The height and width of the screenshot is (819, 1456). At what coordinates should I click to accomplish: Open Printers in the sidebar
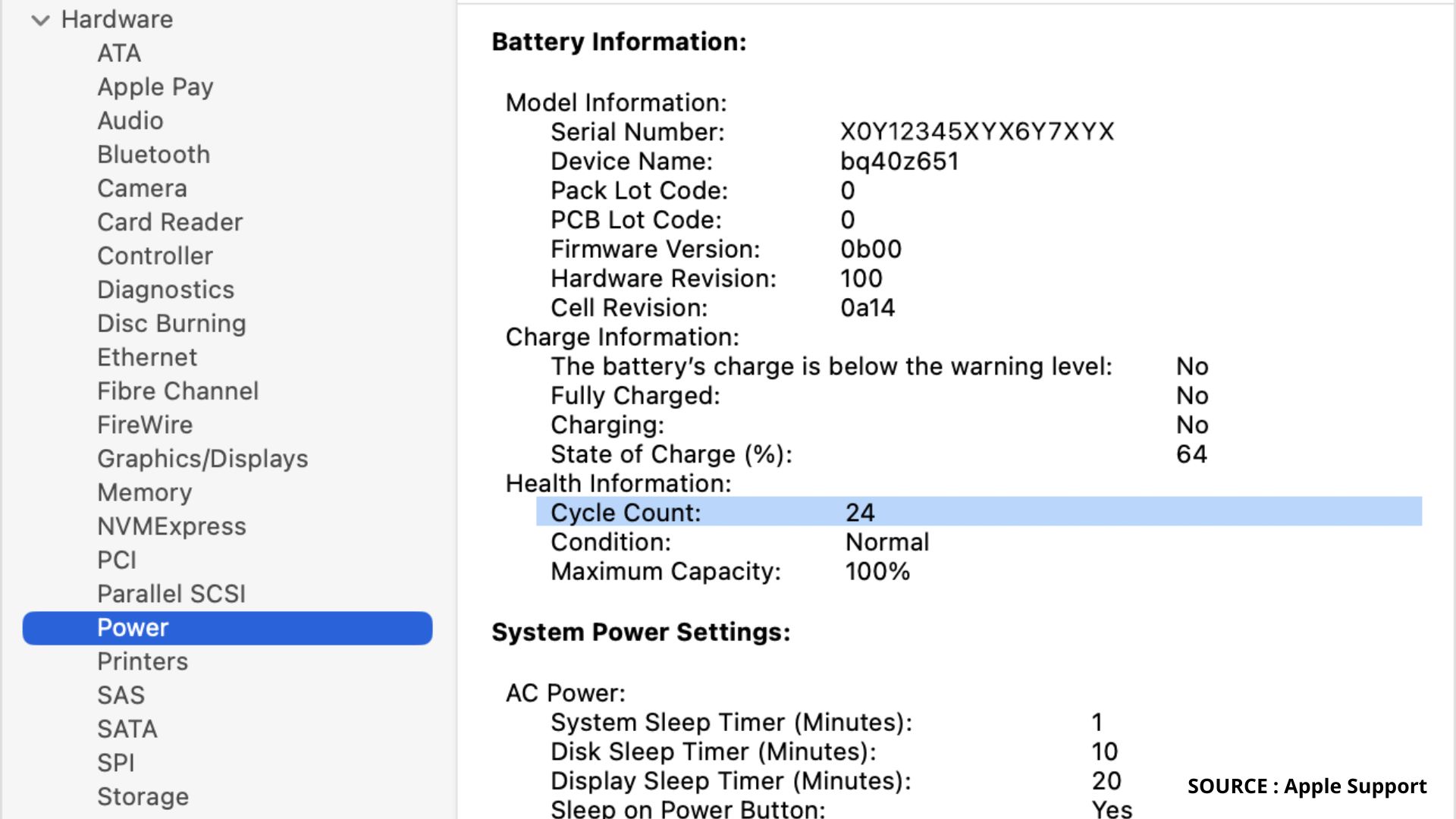click(x=143, y=661)
